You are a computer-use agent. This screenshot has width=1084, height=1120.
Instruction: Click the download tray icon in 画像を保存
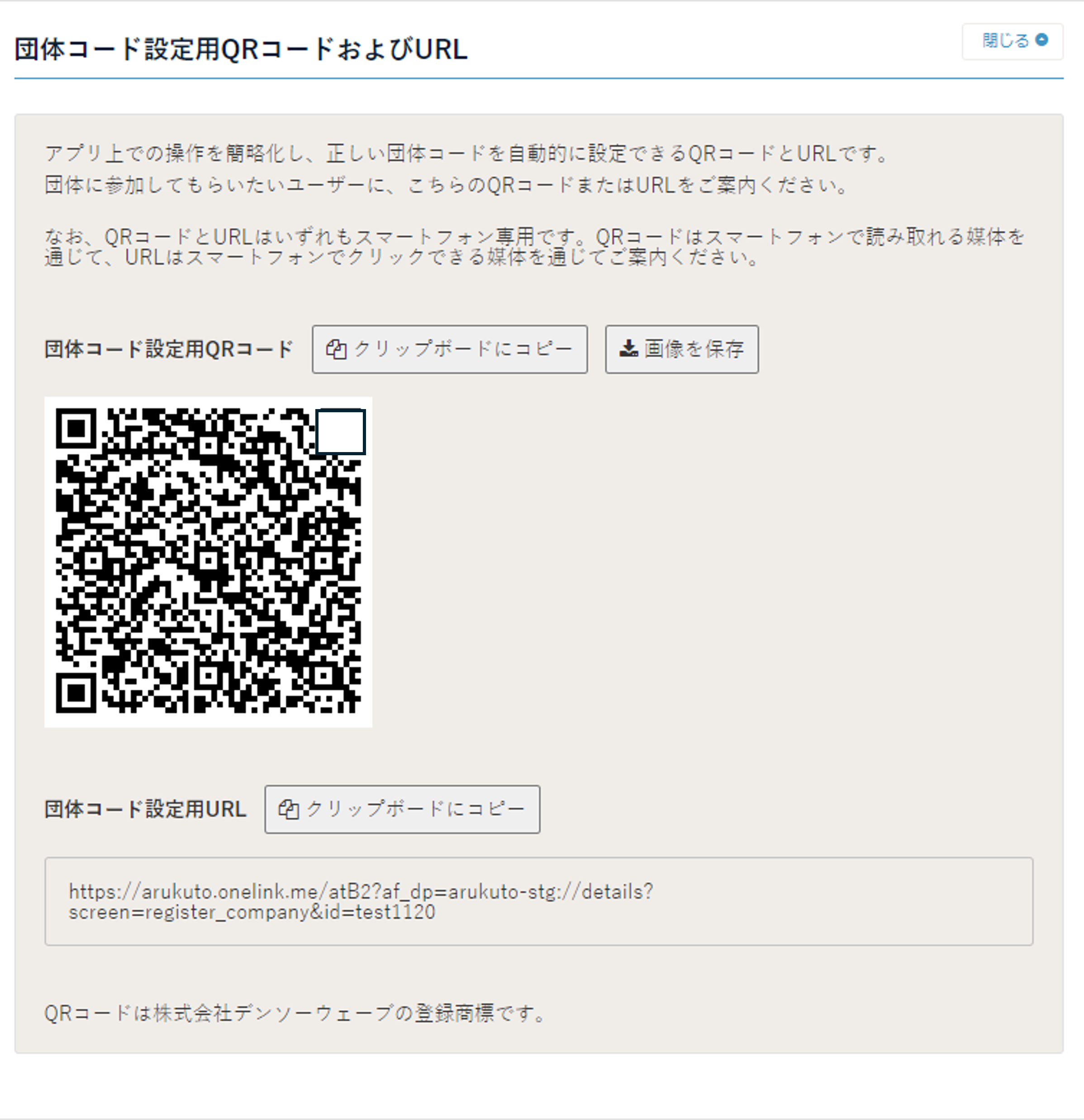click(628, 348)
